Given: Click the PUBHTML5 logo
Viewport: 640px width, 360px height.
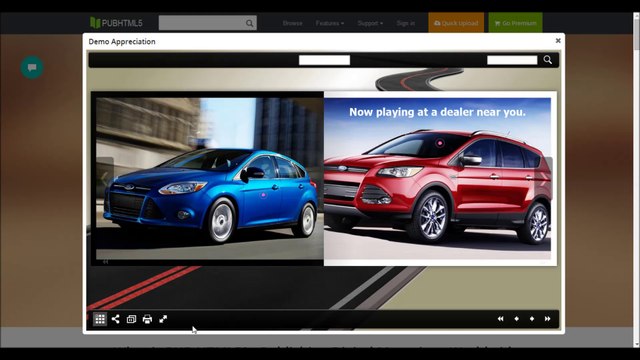Looking at the screenshot, I should [x=116, y=23].
